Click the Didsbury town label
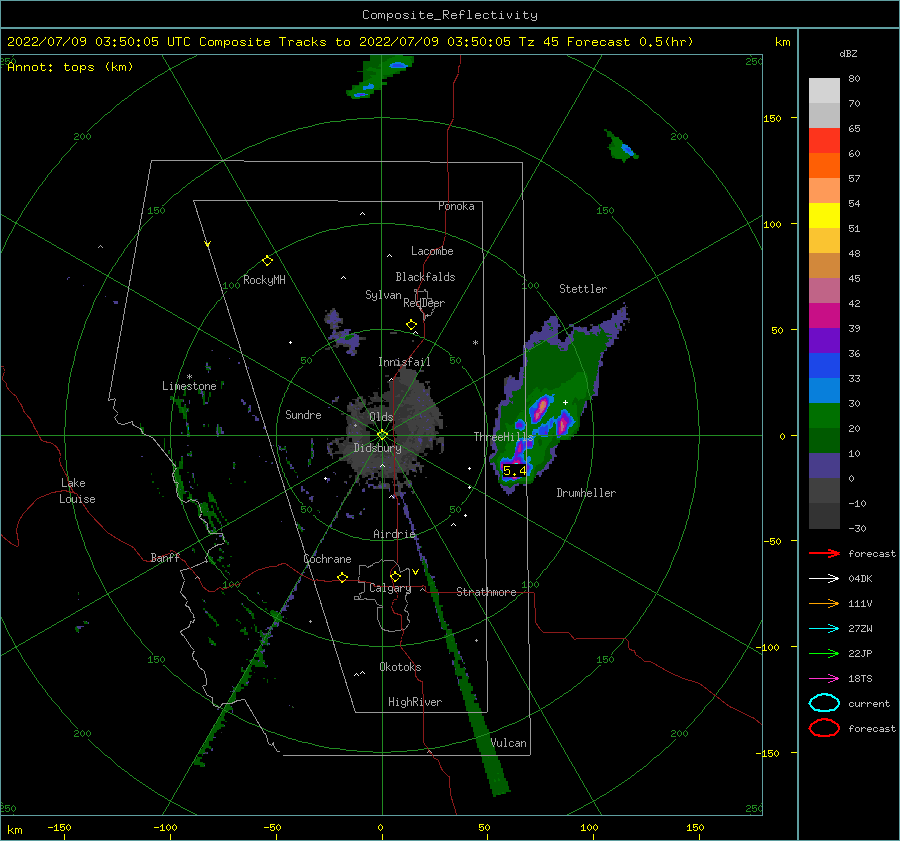The image size is (900, 841). pyautogui.click(x=378, y=448)
